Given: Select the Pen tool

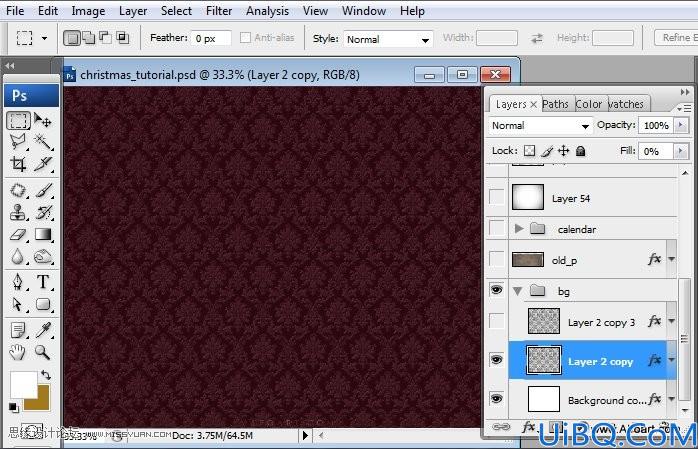Looking at the screenshot, I should 18,282.
